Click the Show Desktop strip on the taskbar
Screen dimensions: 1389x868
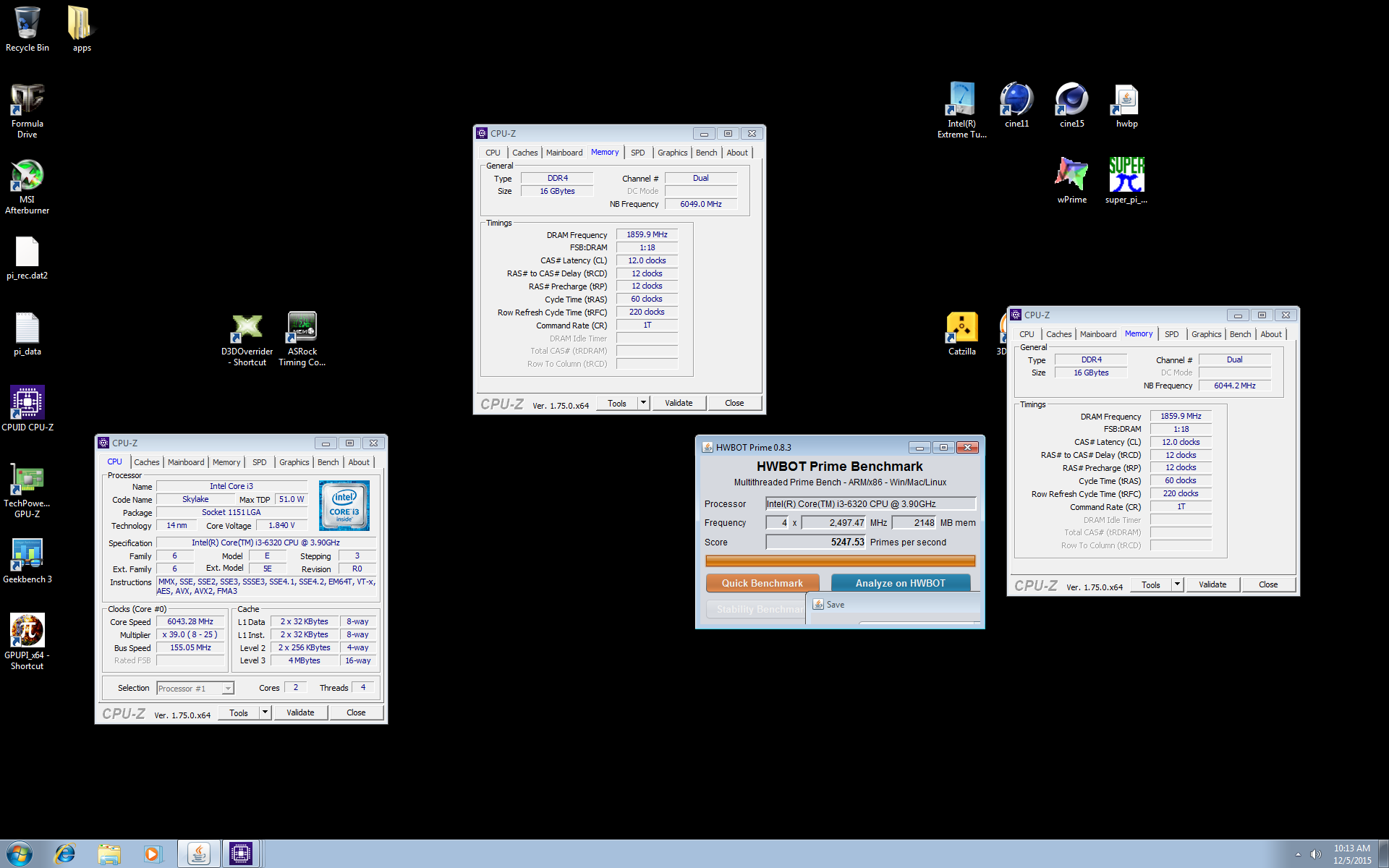pos(1383,854)
